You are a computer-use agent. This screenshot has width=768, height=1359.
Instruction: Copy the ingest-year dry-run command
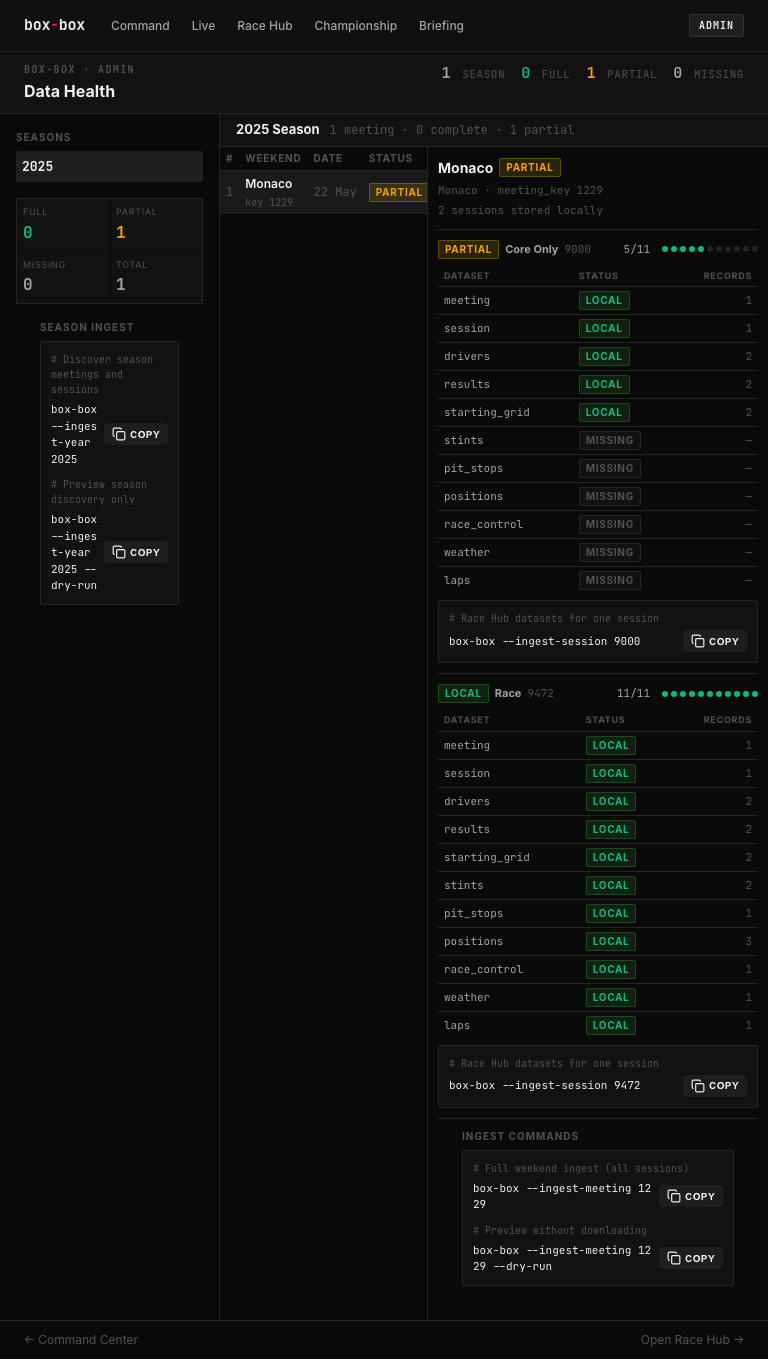click(136, 552)
